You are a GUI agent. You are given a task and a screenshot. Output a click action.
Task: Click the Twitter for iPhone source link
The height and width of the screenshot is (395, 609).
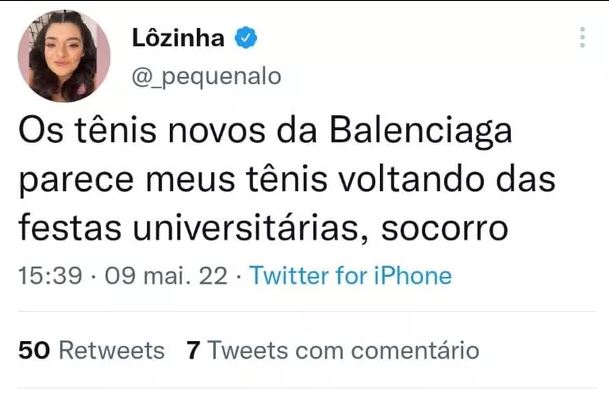pyautogui.click(x=351, y=275)
